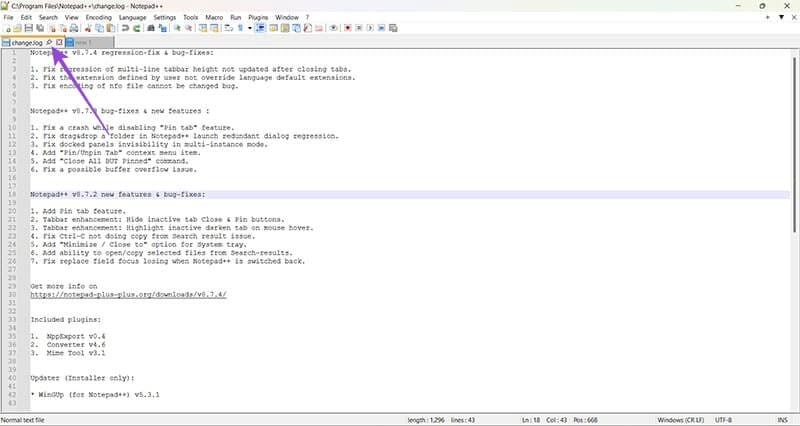Paste using the clipboard toolbar icon
800x426 pixels.
click(x=111, y=28)
